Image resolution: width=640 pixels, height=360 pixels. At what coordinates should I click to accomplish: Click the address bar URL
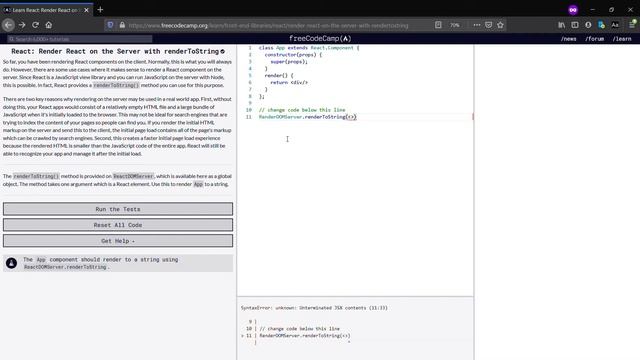tap(268, 25)
